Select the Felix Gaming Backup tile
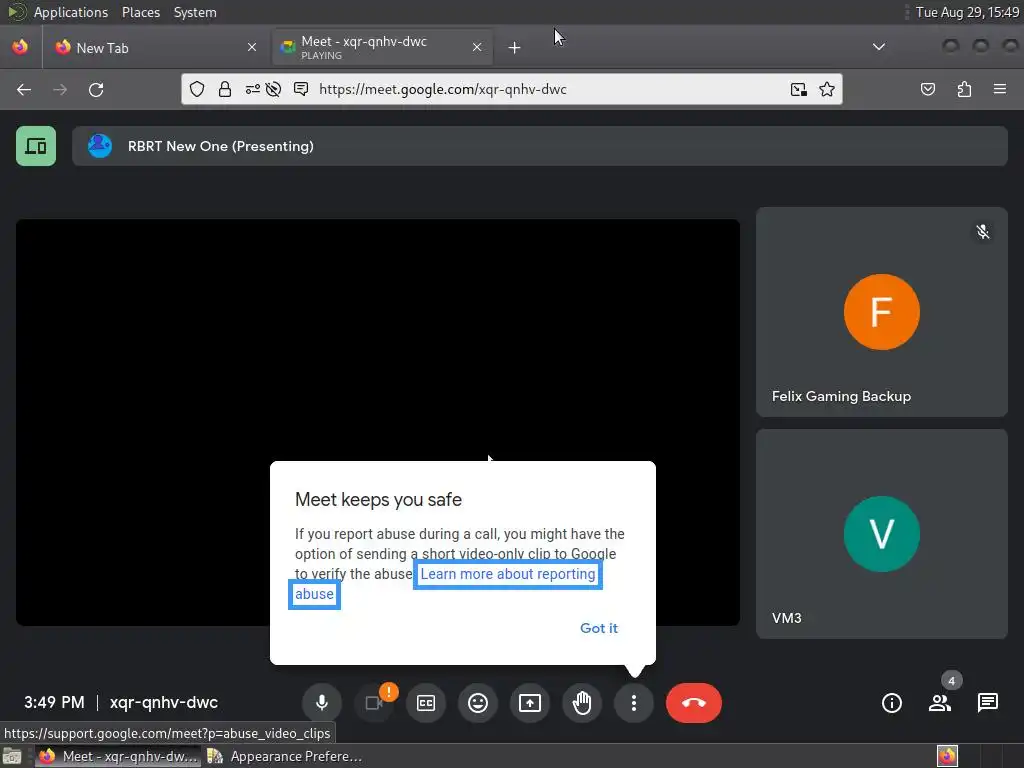 (882, 312)
